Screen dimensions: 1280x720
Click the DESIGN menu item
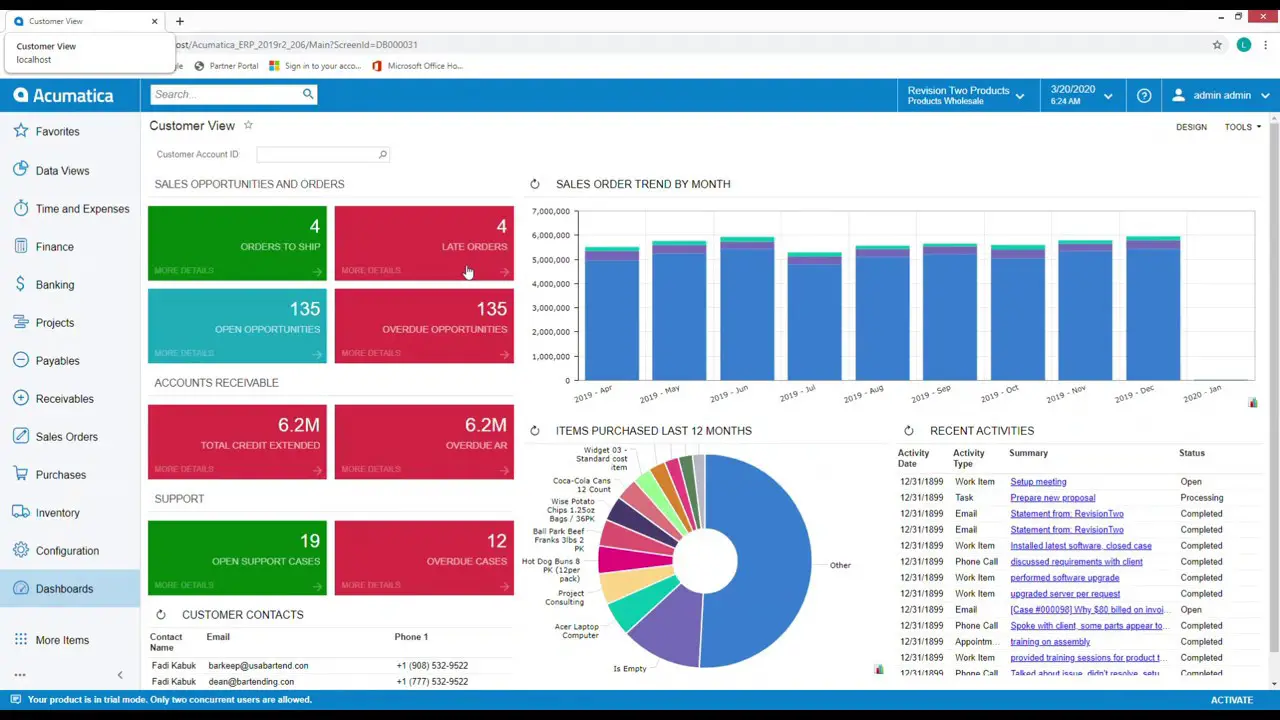(x=1191, y=127)
